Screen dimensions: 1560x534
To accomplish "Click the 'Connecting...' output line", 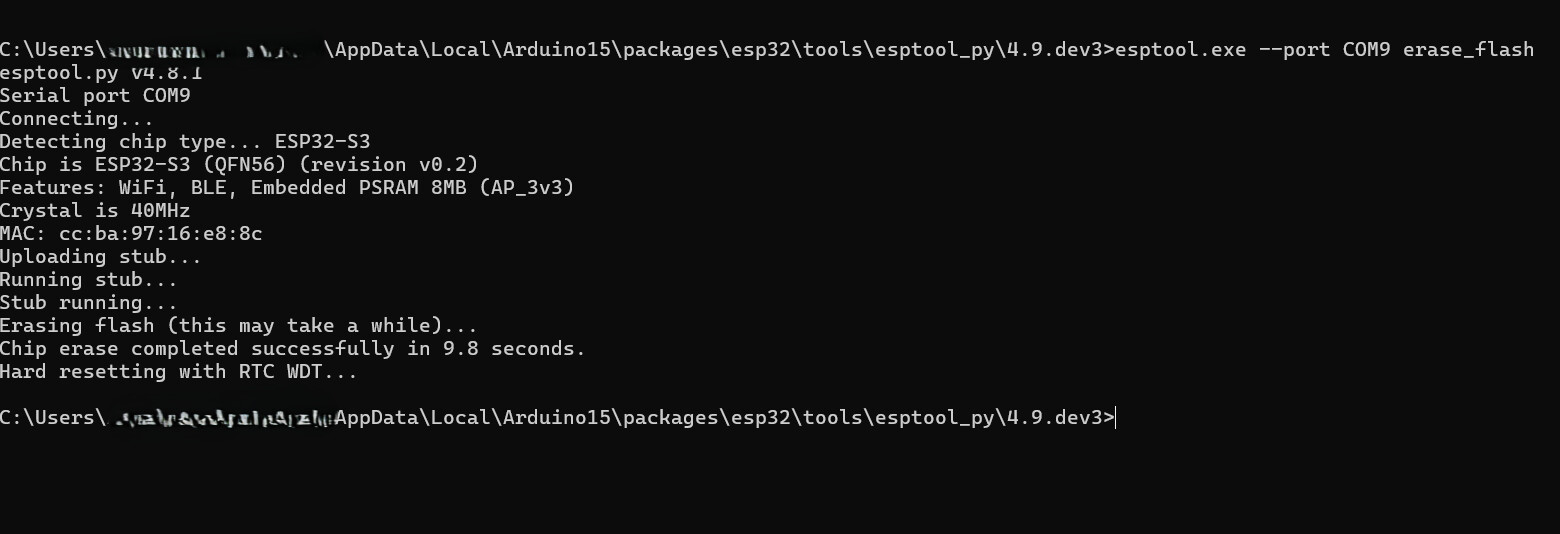I will (x=77, y=119).
